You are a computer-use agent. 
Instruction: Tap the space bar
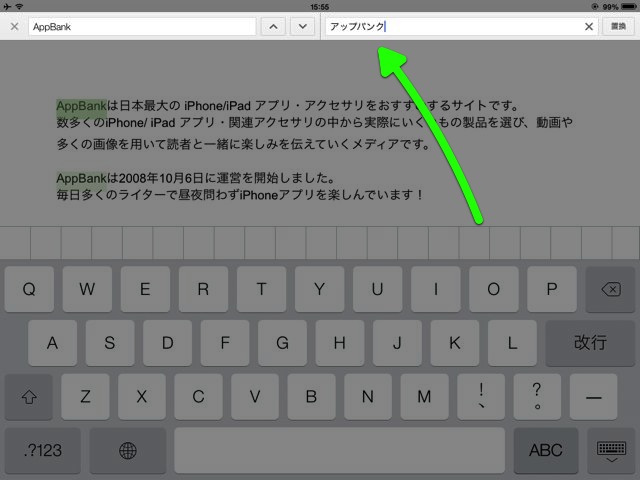[x=340, y=451]
